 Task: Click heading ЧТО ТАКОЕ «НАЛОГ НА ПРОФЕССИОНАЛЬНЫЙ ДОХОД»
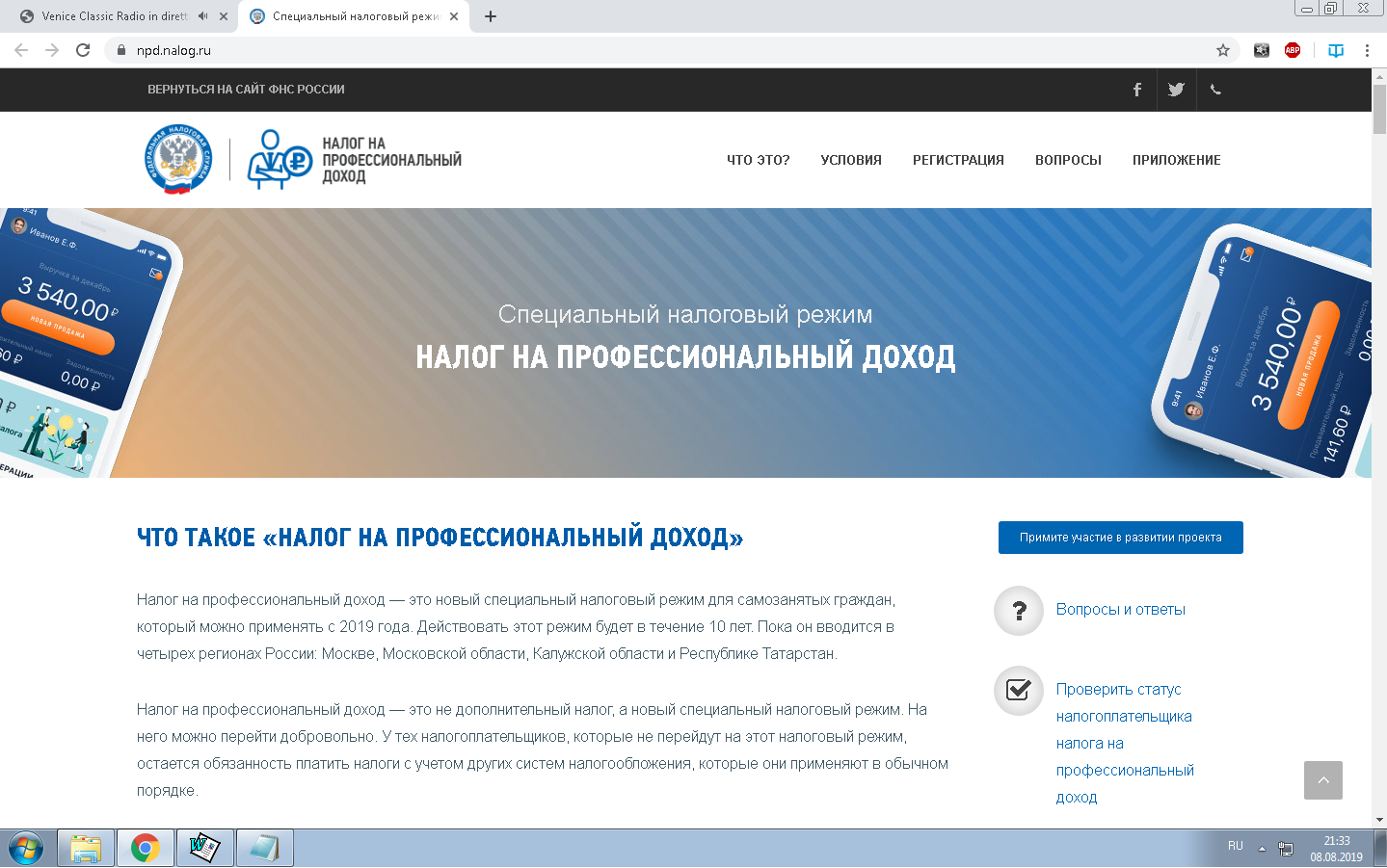click(x=440, y=538)
